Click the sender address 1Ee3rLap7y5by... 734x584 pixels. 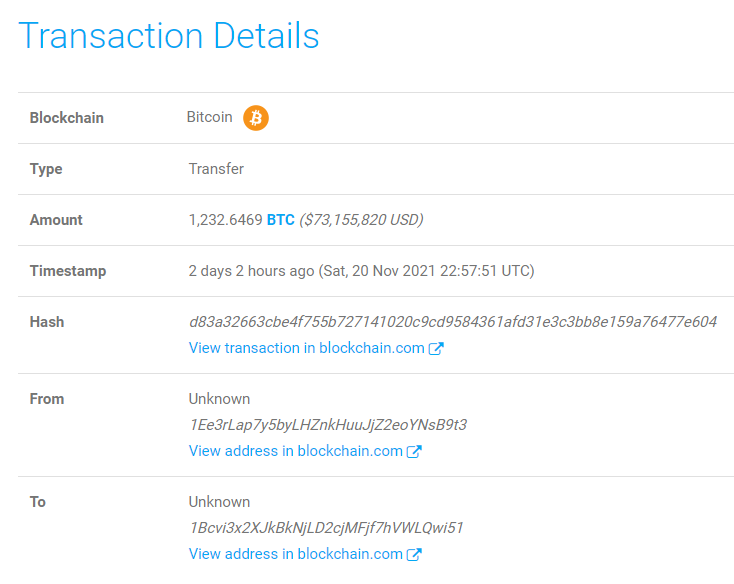tap(328, 425)
